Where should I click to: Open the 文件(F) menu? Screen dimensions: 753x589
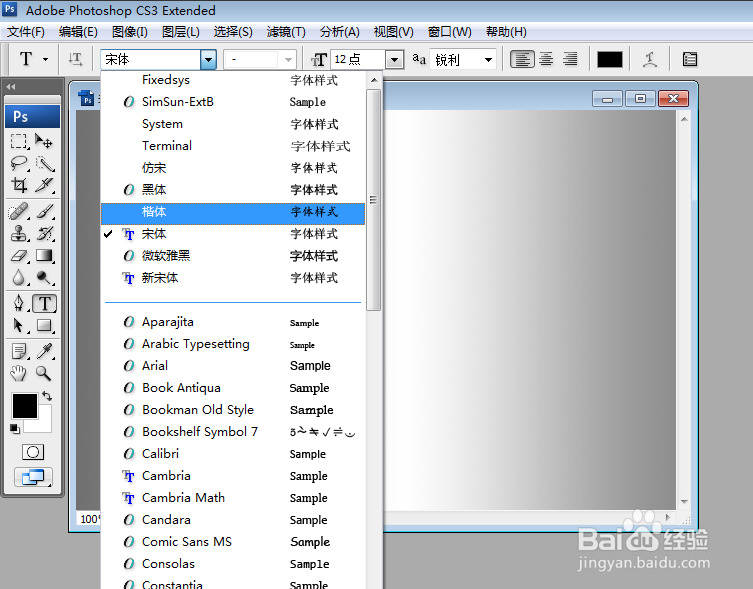(x=26, y=32)
